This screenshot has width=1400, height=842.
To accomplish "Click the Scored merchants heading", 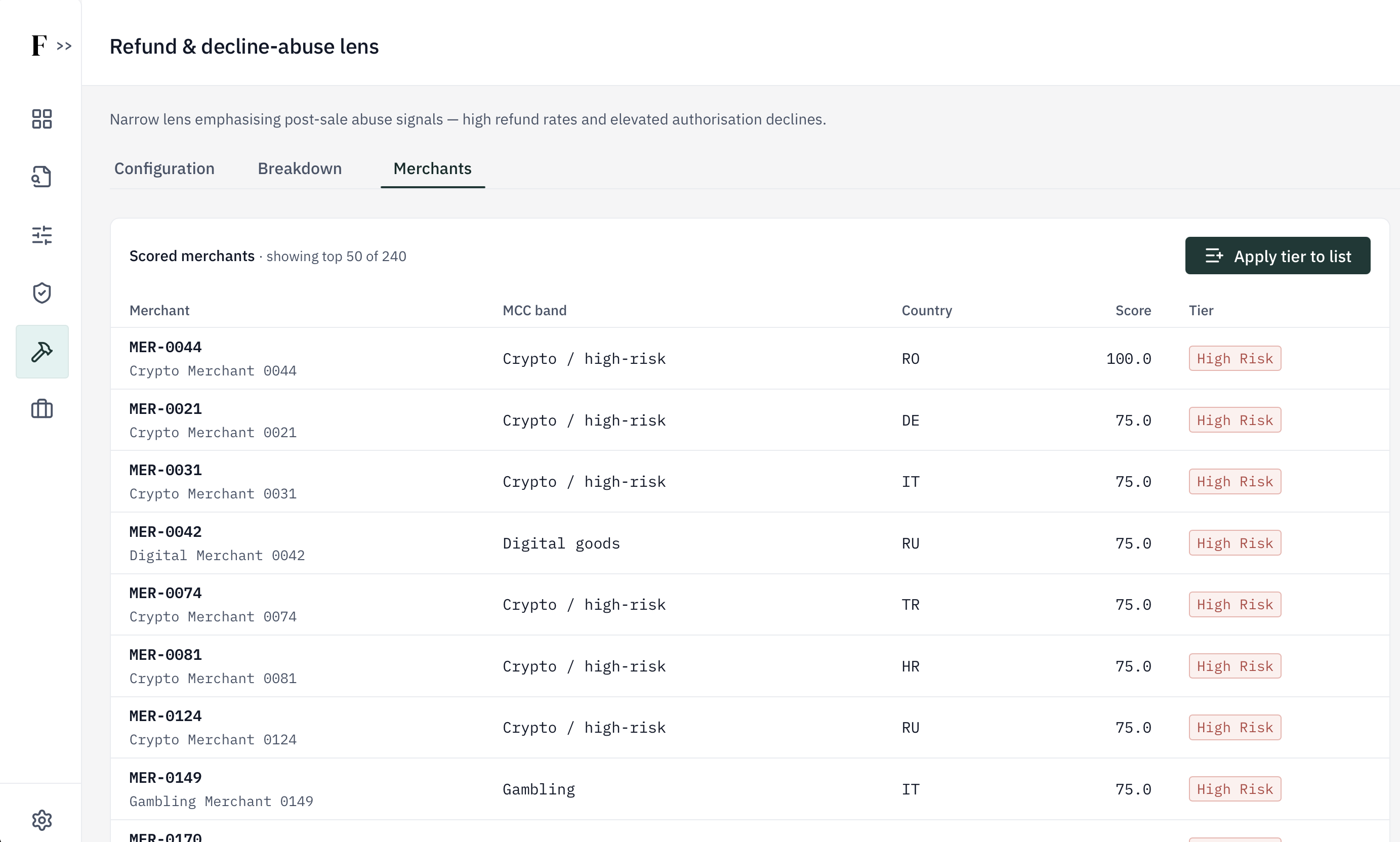I will [192, 256].
